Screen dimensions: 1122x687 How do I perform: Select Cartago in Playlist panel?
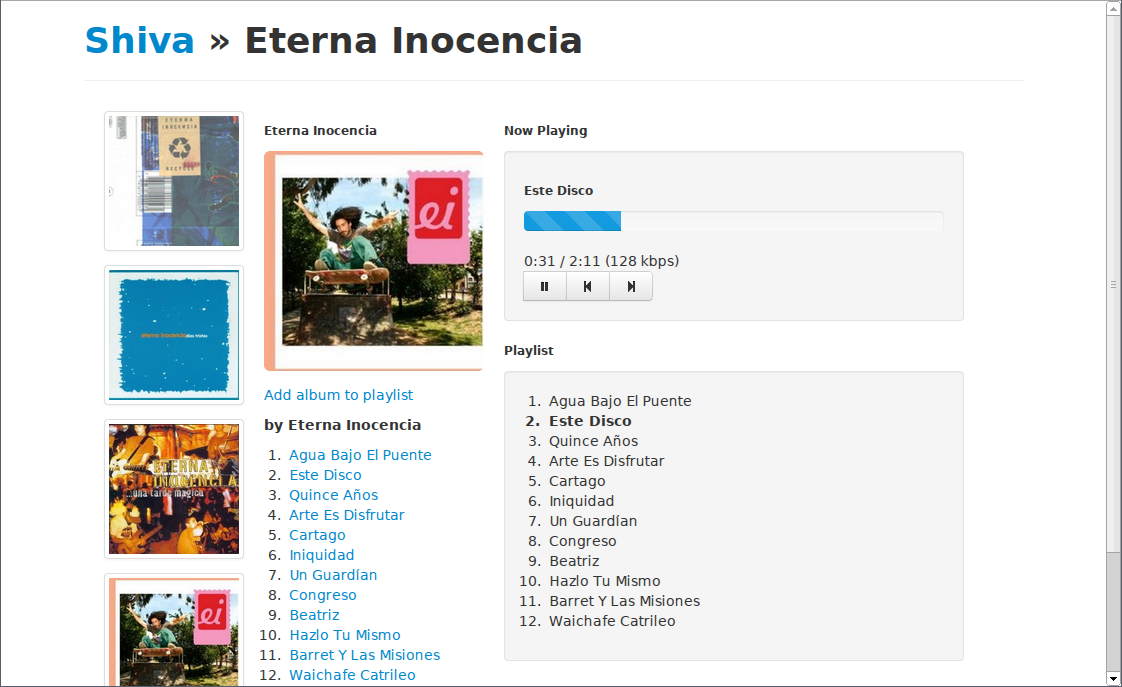(577, 482)
